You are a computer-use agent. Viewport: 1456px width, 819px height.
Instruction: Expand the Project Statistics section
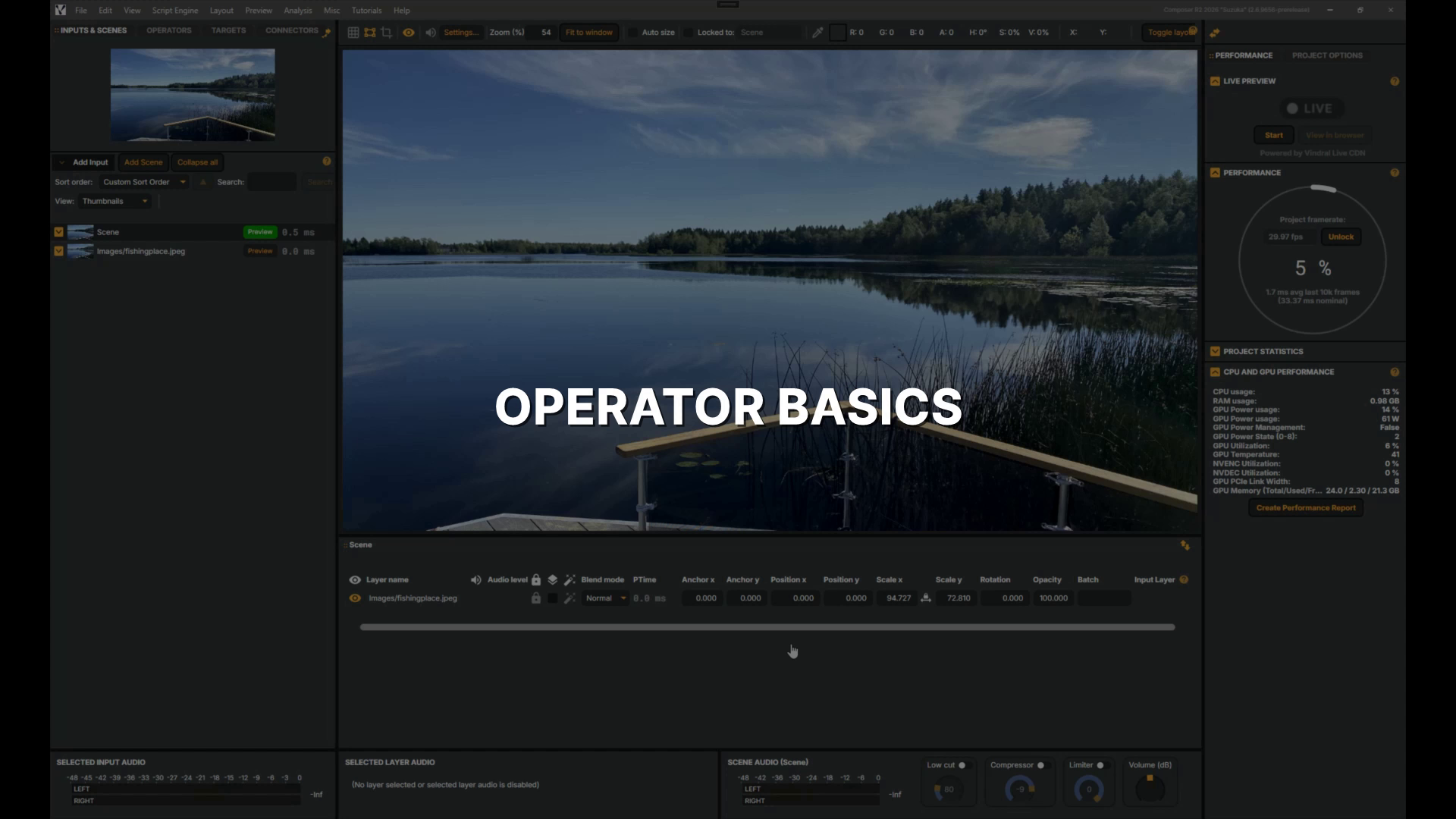[1215, 352]
